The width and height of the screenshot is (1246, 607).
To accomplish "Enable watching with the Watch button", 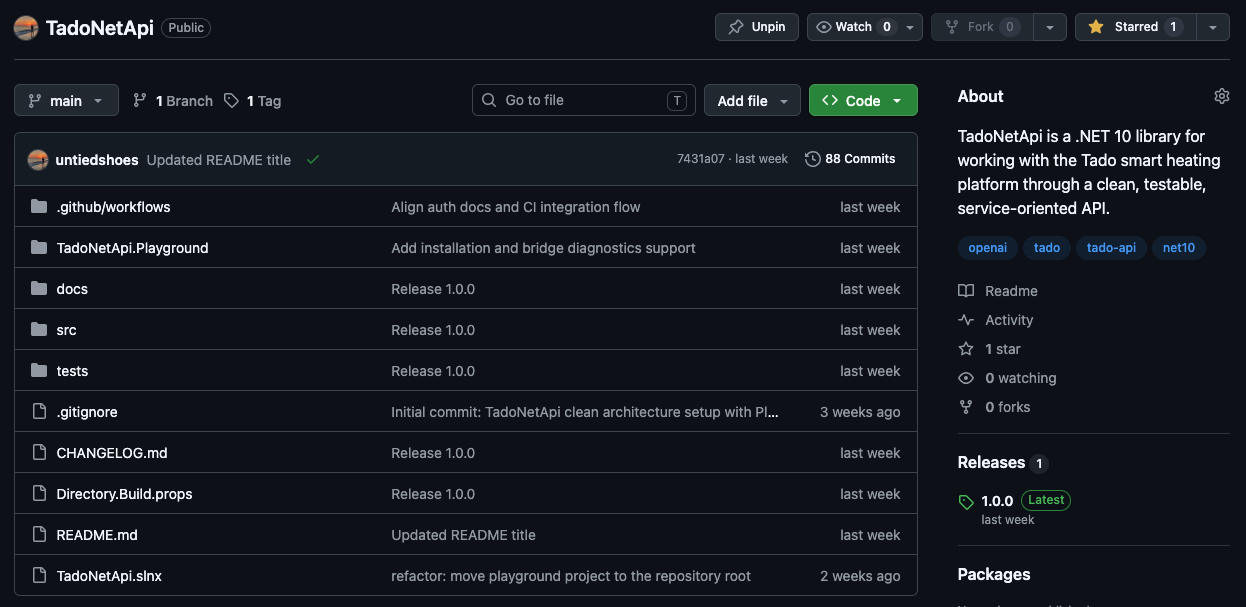I will [x=848, y=27].
